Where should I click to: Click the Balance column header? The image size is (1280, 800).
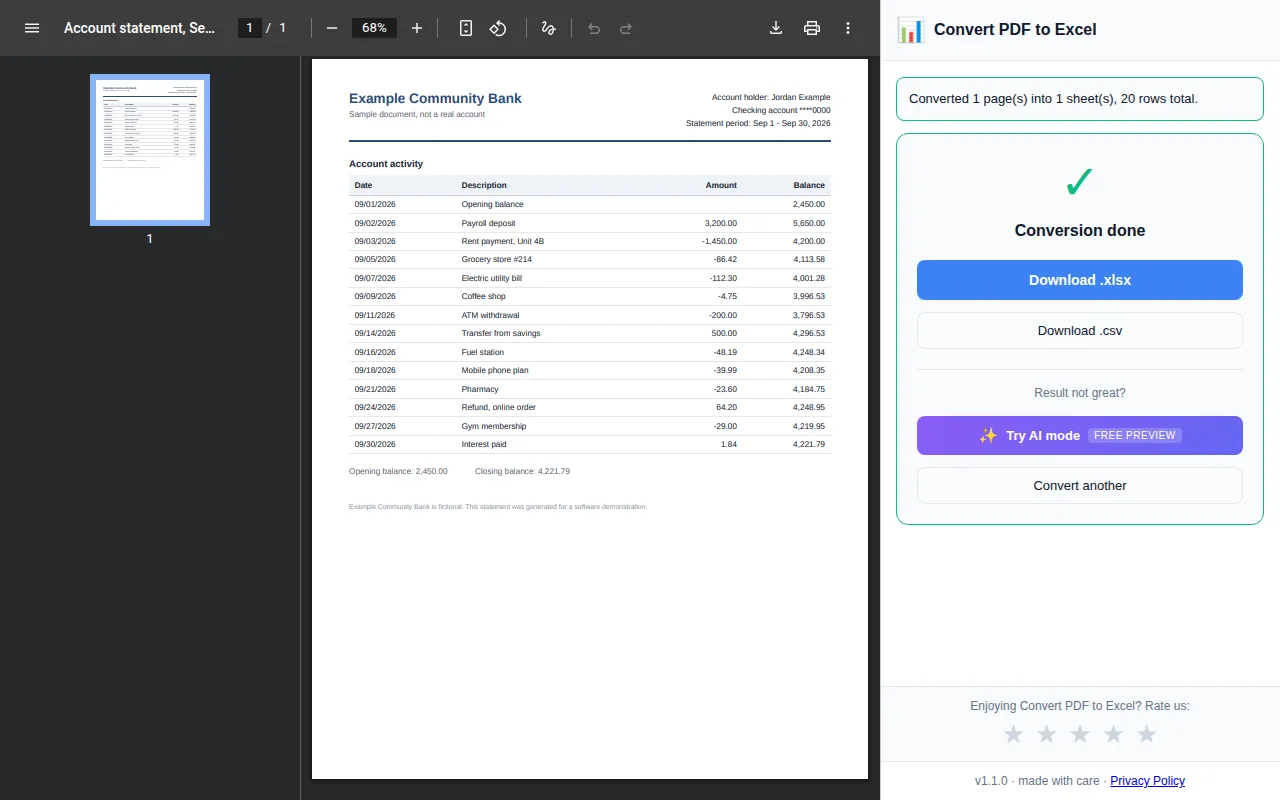point(809,185)
